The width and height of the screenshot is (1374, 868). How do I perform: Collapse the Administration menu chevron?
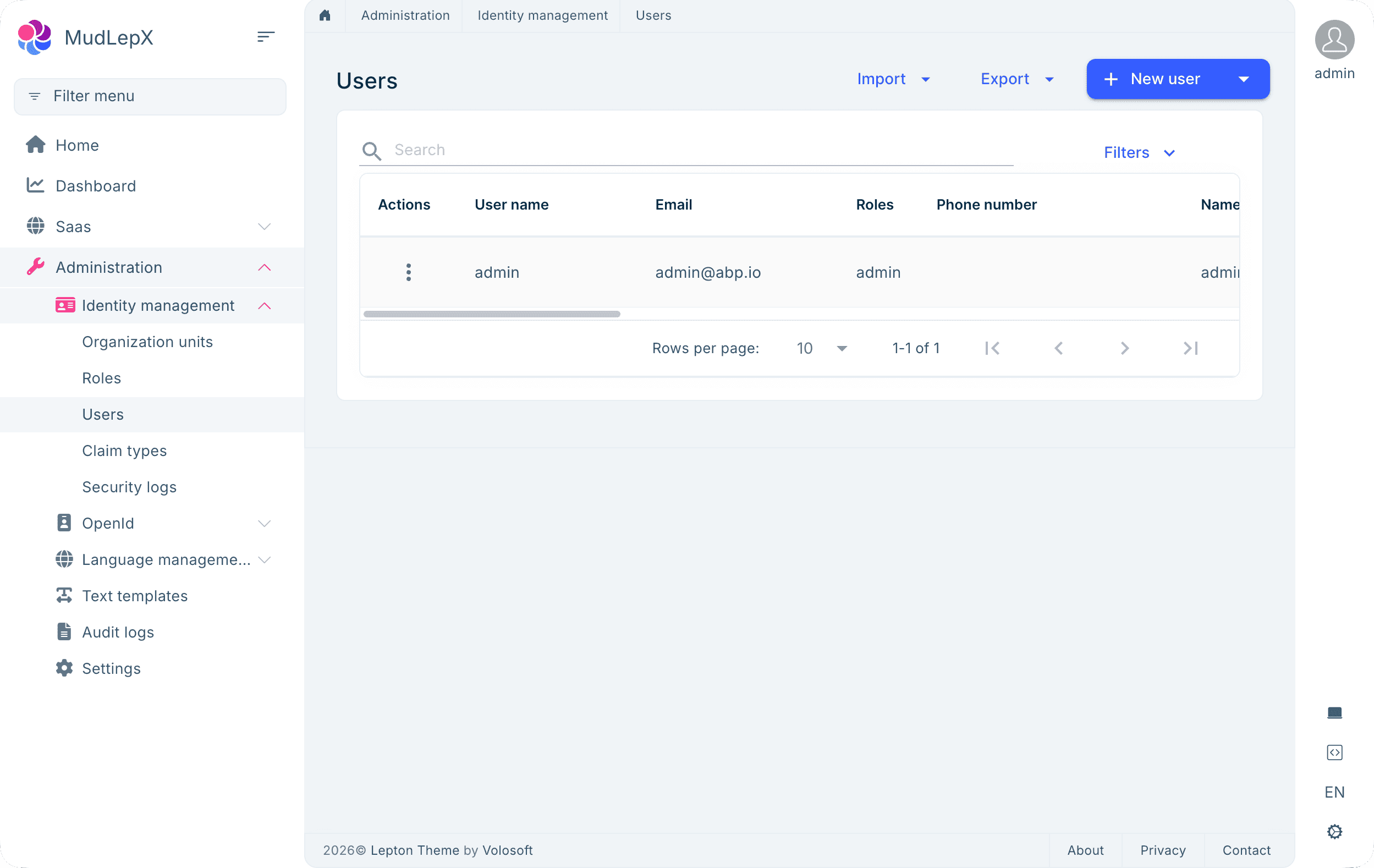(x=264, y=267)
